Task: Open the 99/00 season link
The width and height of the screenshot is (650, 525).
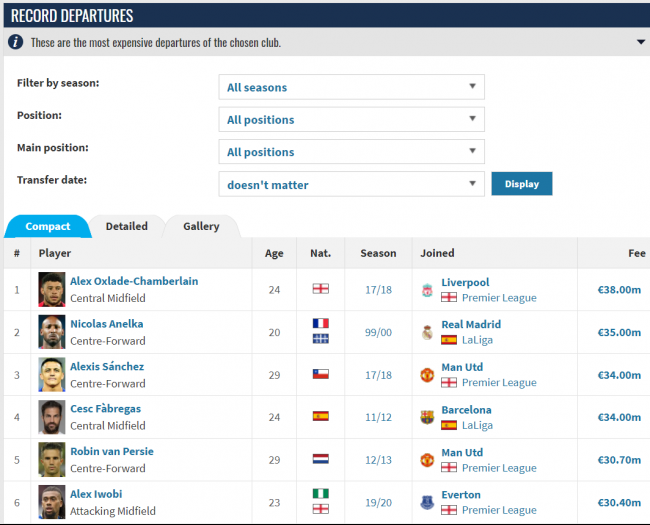Action: [x=378, y=333]
